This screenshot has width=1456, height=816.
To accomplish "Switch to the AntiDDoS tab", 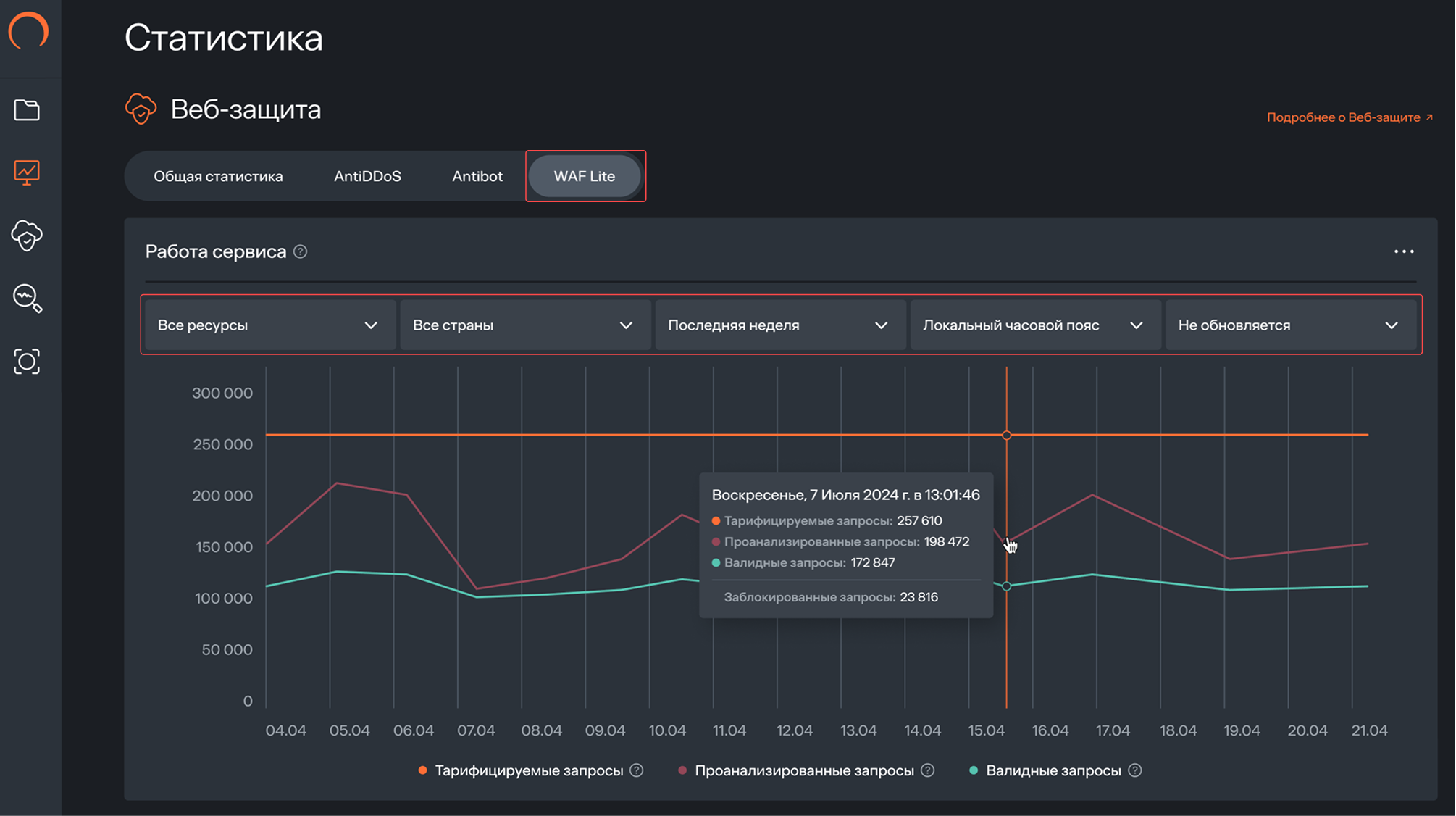I will 369,175.
